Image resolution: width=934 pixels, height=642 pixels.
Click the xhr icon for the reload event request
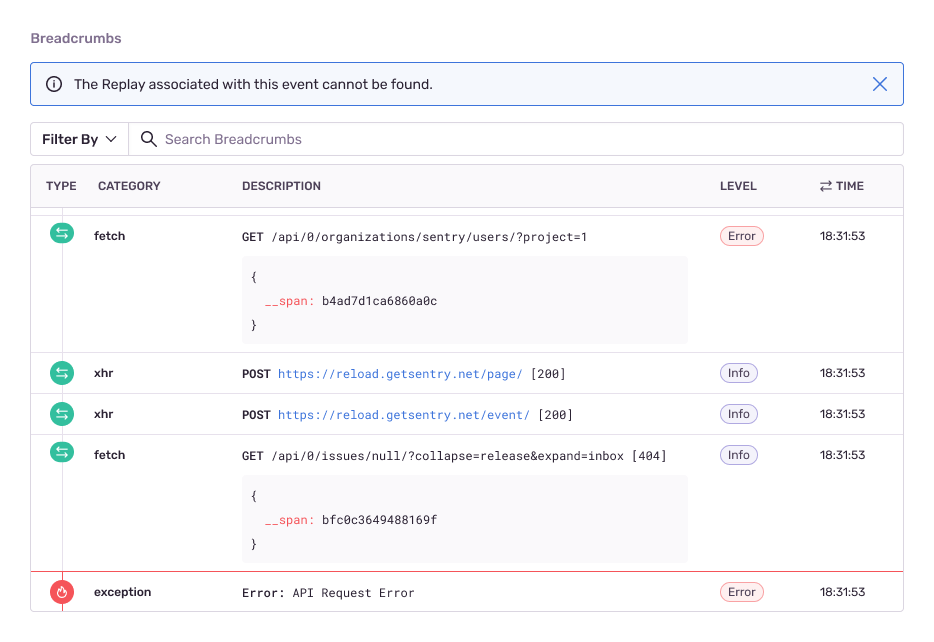63,414
